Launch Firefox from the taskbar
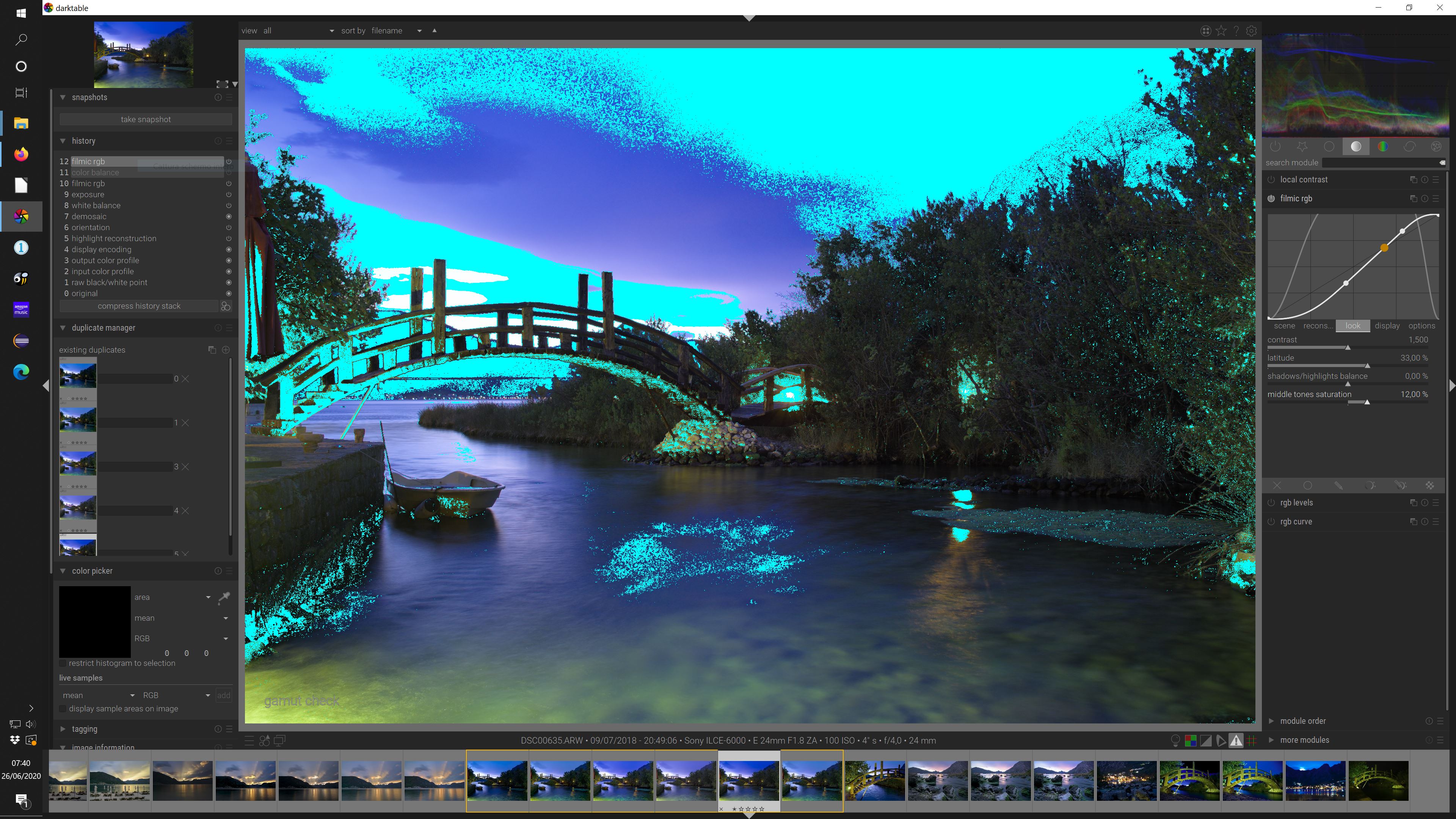The width and height of the screenshot is (1456, 819). [21, 154]
